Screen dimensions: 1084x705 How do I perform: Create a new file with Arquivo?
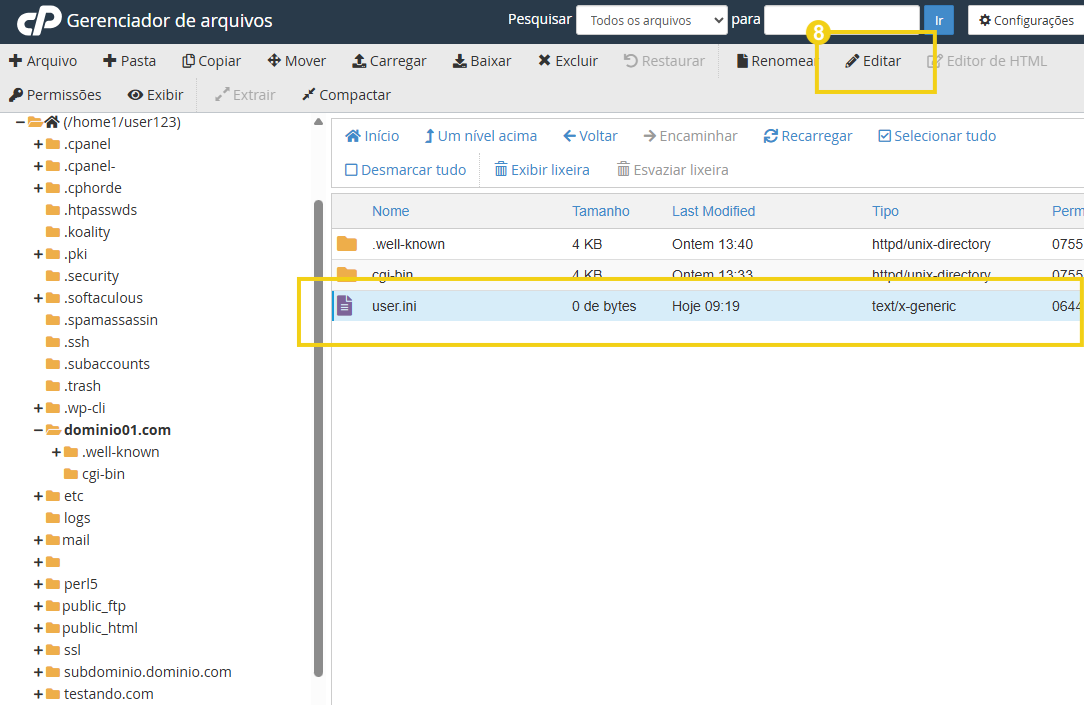point(43,61)
